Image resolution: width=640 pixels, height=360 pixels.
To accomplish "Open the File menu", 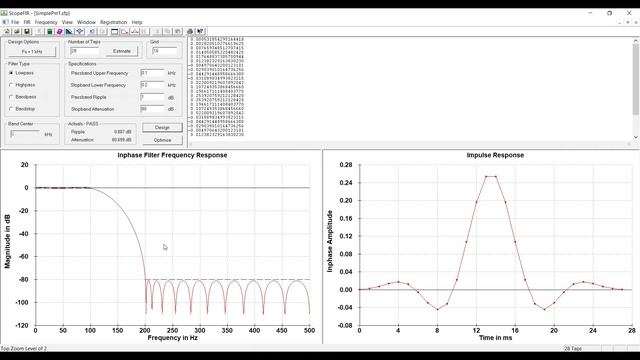I will [x=15, y=22].
